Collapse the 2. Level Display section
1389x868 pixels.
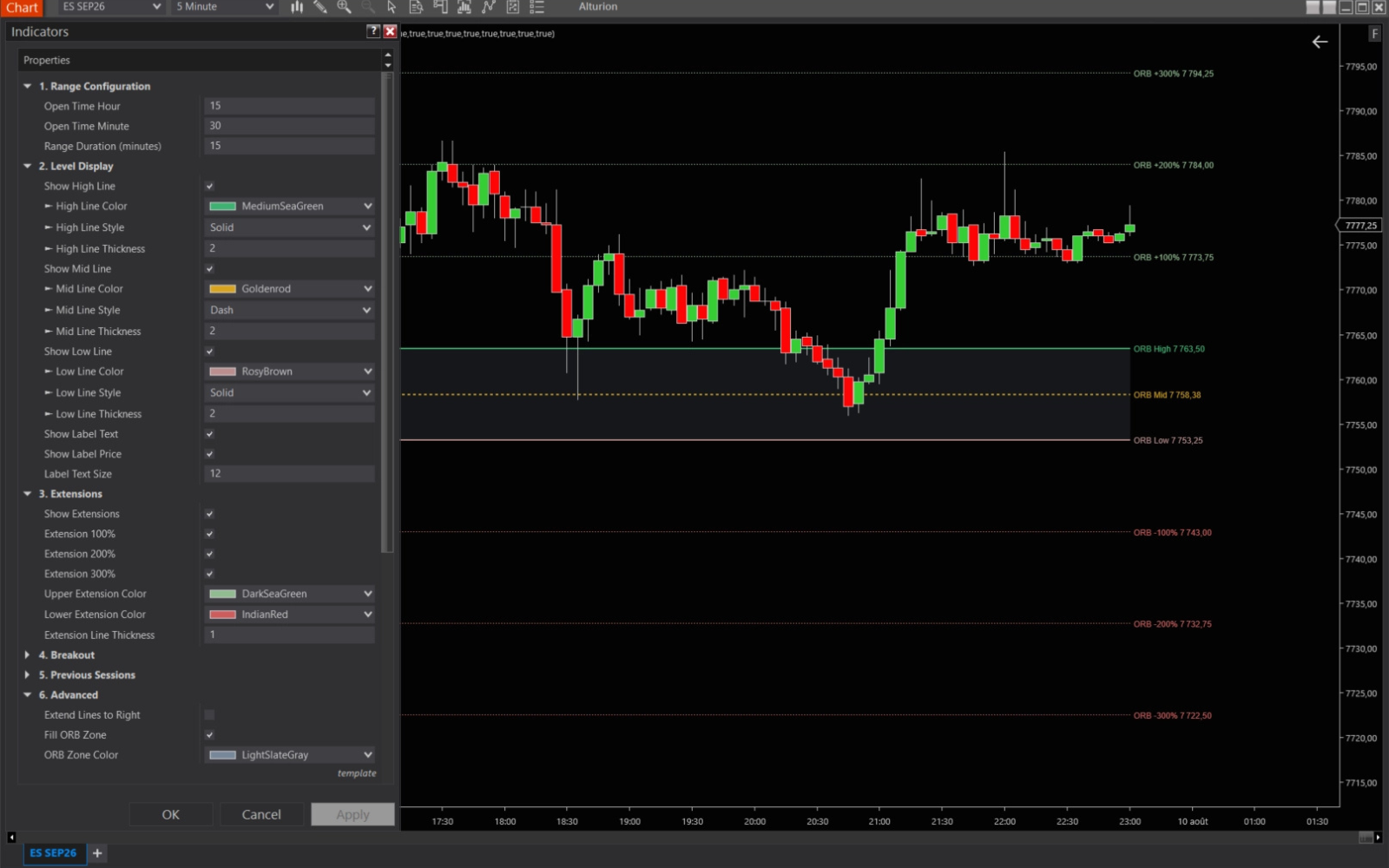(x=28, y=166)
